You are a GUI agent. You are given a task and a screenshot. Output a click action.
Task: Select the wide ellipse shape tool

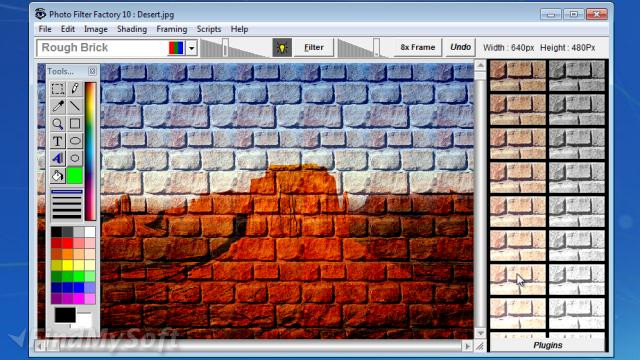click(75, 141)
